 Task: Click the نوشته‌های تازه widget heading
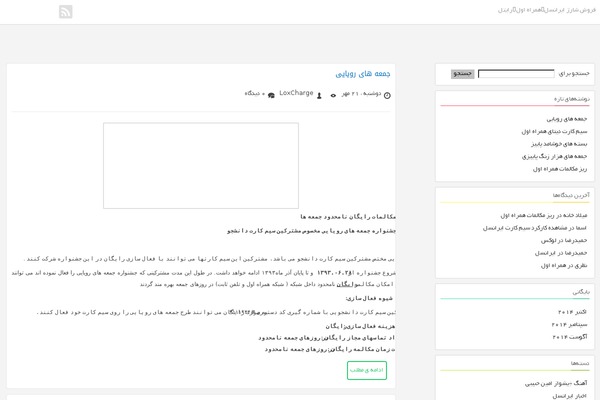point(572,99)
